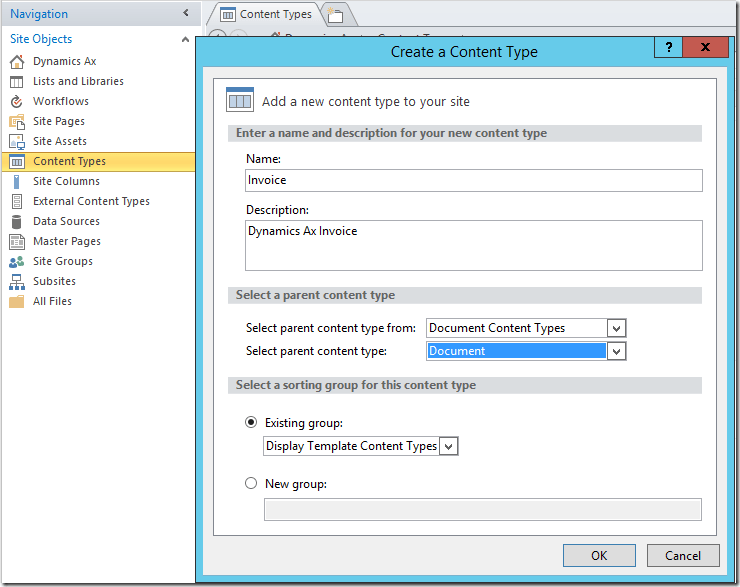Click the Site Groups people icon
Screen dimensions: 740x587
click(x=17, y=261)
